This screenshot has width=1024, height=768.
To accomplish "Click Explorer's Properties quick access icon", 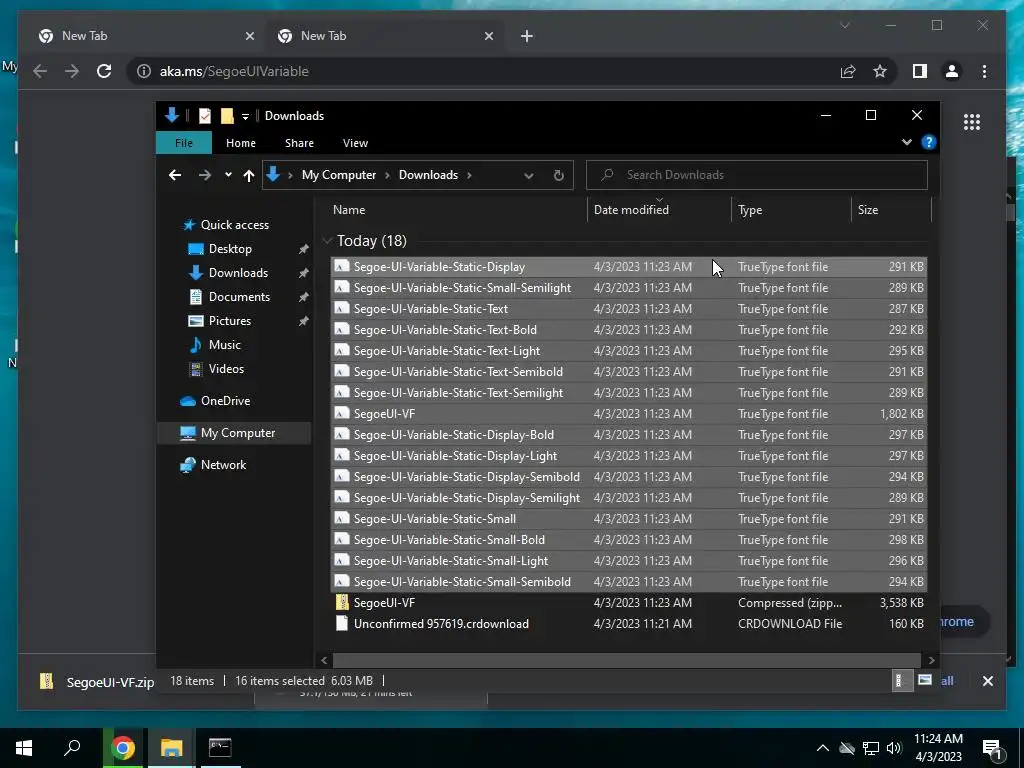I will (204, 116).
